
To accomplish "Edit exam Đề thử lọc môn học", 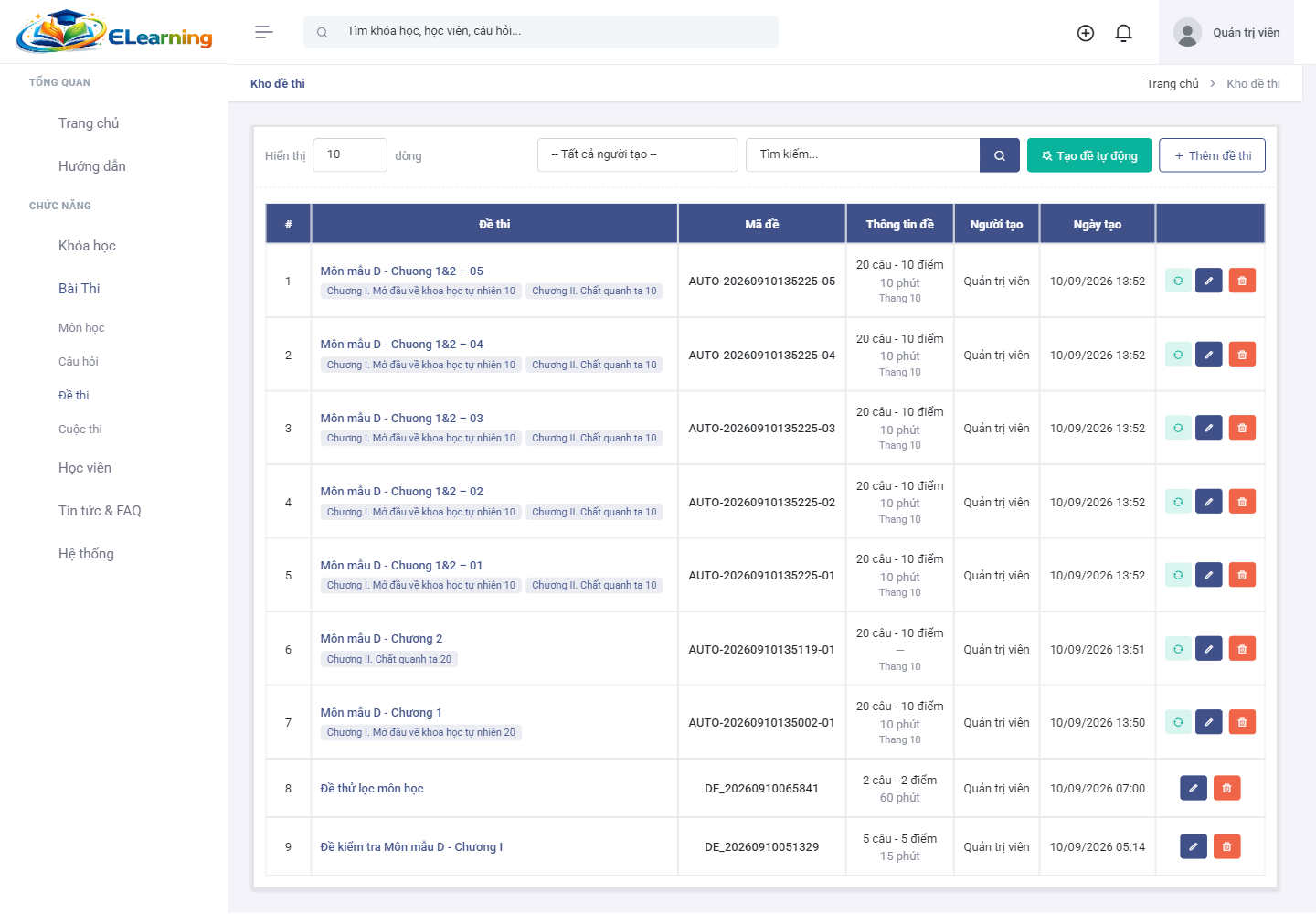I will tap(1194, 788).
